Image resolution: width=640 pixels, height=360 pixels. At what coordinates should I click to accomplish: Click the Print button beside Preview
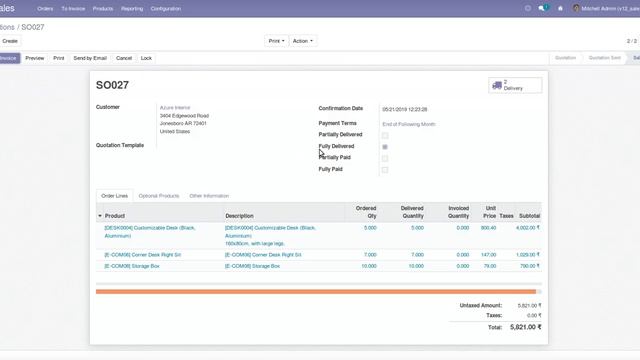[59, 58]
